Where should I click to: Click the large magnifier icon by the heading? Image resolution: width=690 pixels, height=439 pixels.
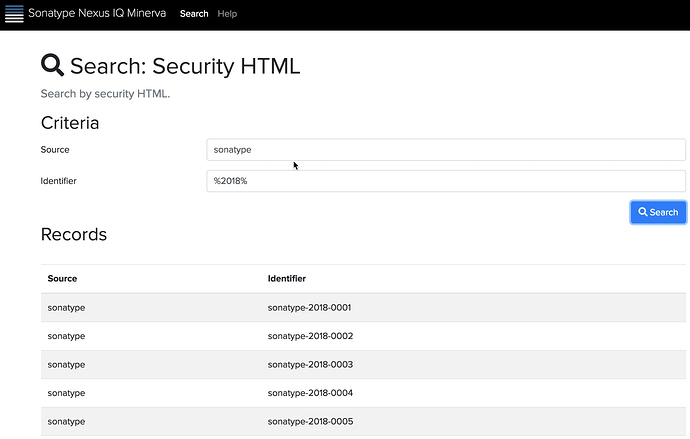point(52,65)
